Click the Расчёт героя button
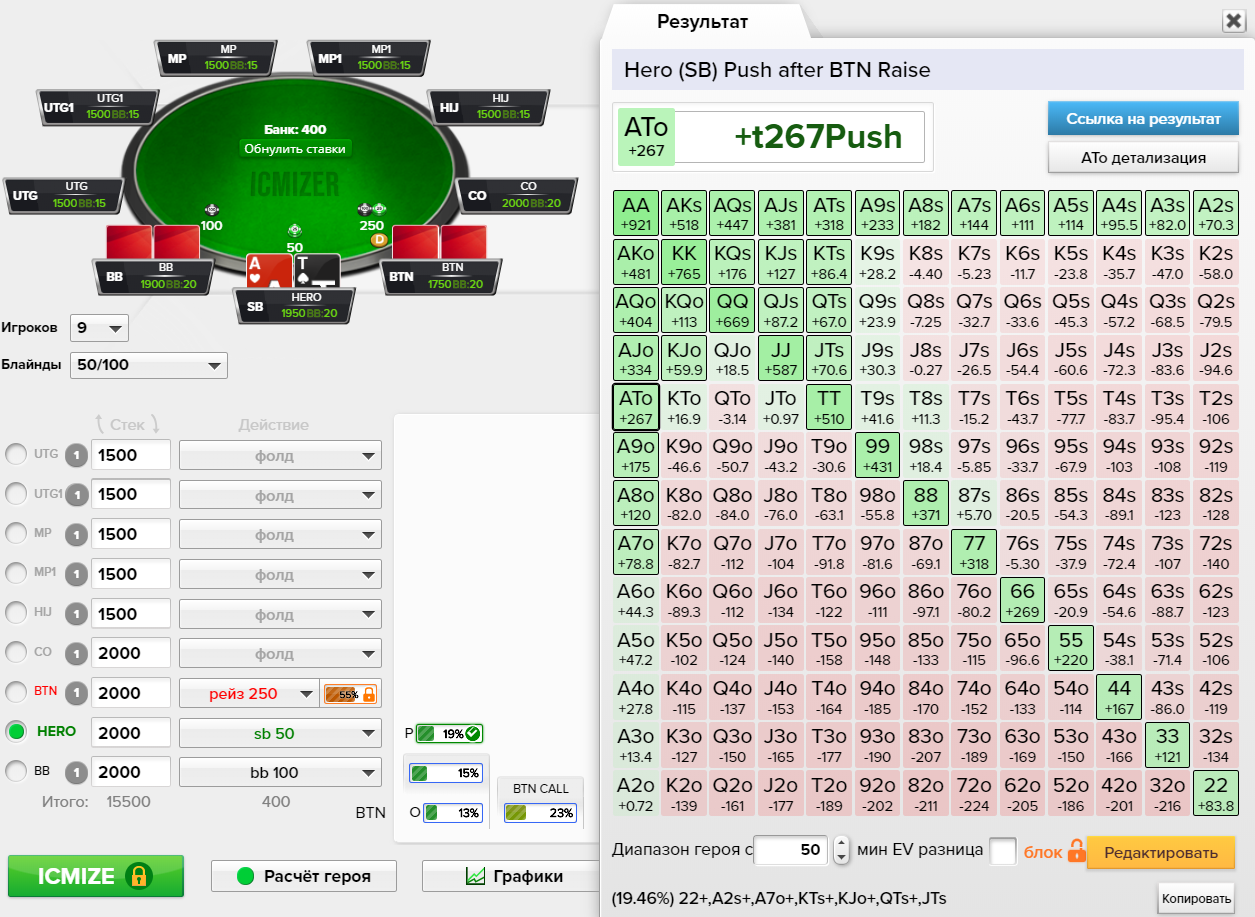 coord(304,876)
